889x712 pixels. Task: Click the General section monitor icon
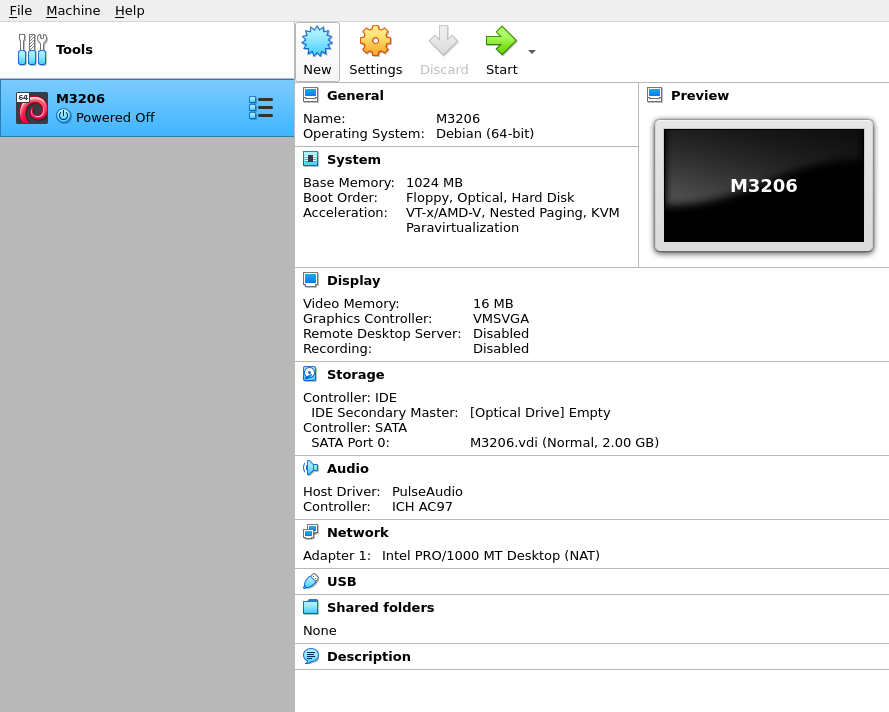[x=311, y=95]
